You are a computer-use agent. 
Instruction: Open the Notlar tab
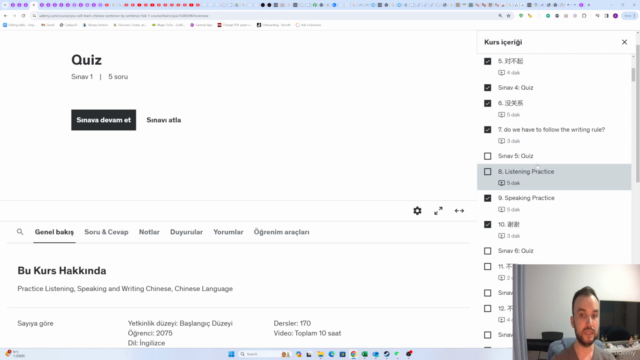(149, 232)
